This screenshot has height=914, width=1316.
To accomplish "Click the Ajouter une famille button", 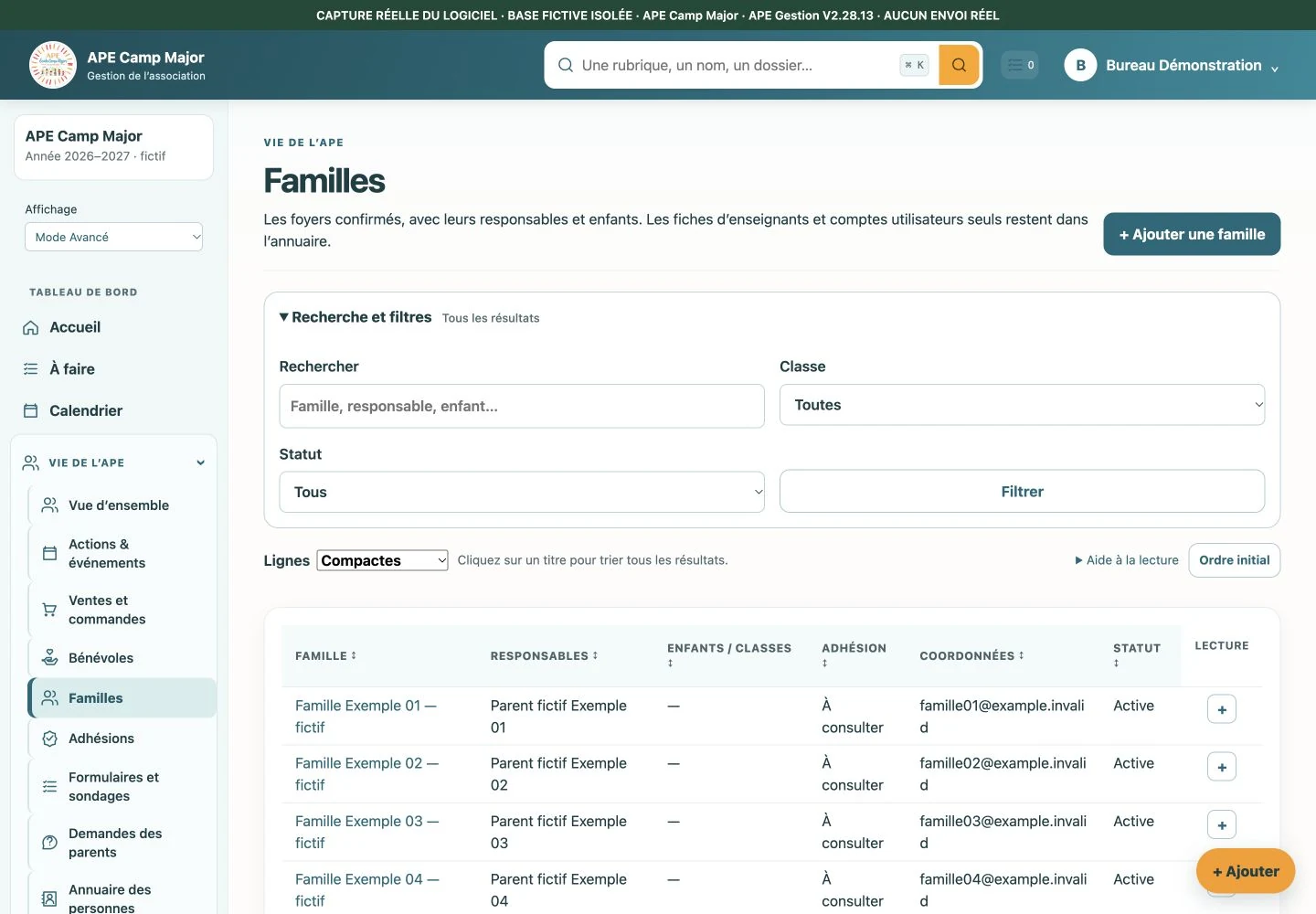I will point(1192,234).
